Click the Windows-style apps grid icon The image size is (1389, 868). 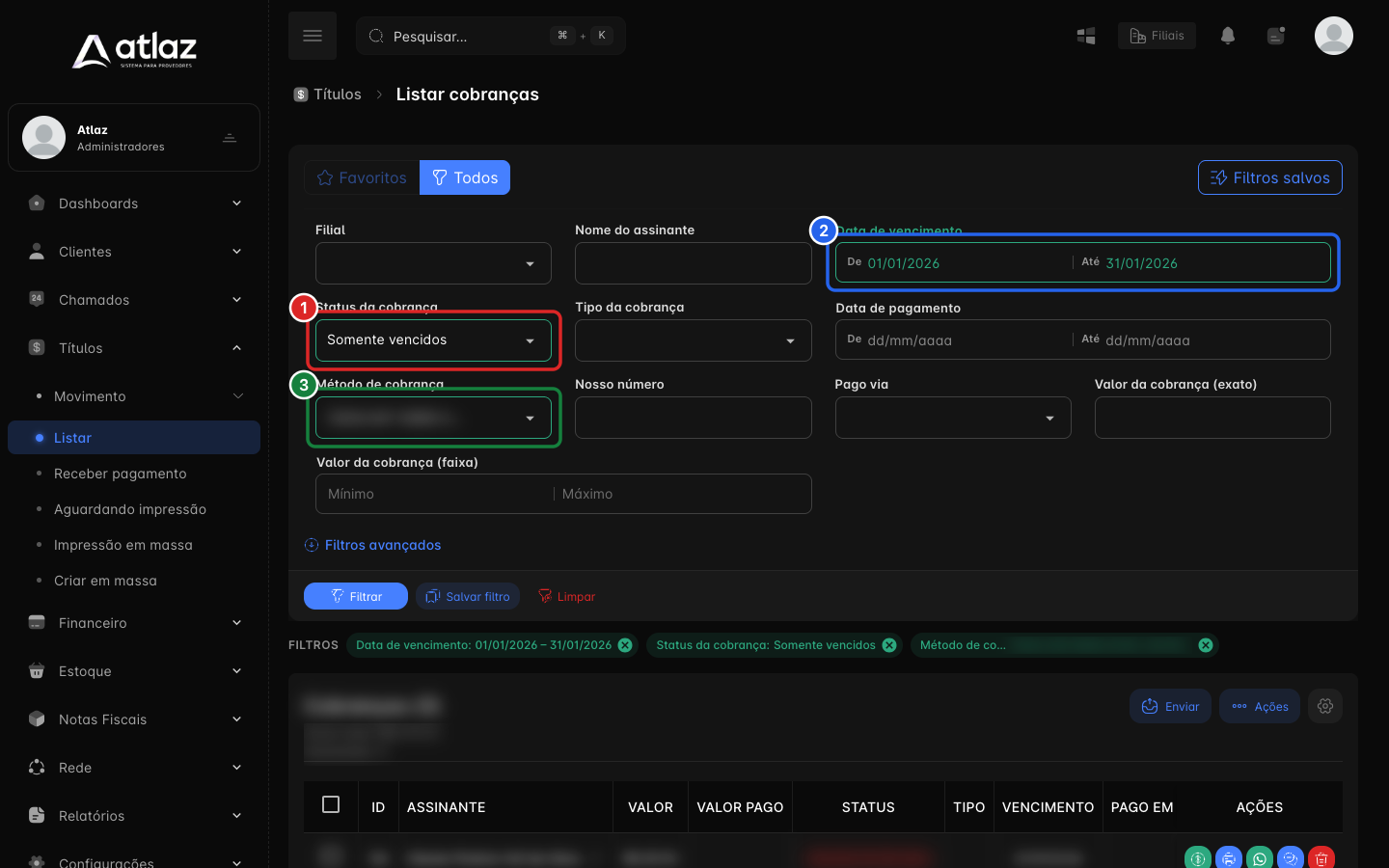pyautogui.click(x=1086, y=36)
